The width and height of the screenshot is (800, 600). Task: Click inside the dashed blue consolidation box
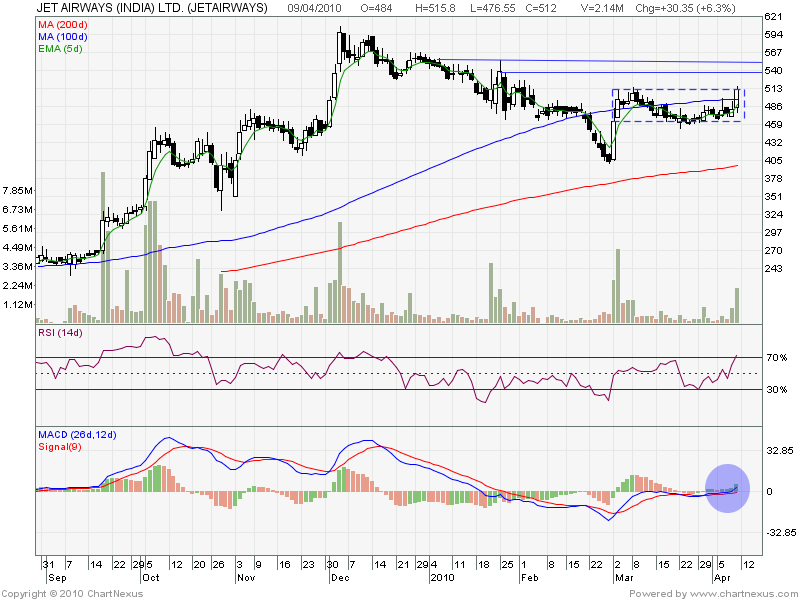point(677,105)
